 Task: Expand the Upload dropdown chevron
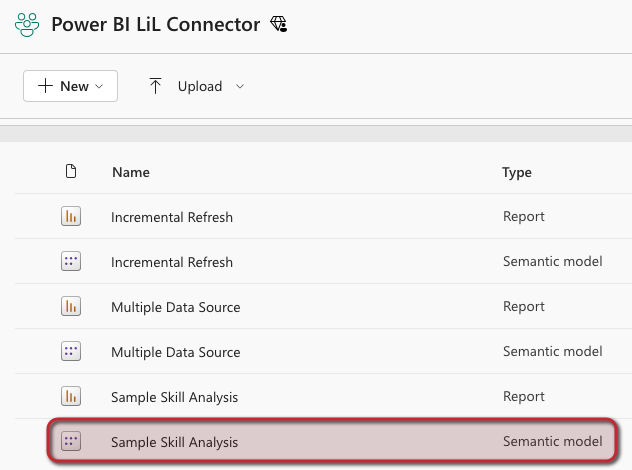click(x=240, y=86)
